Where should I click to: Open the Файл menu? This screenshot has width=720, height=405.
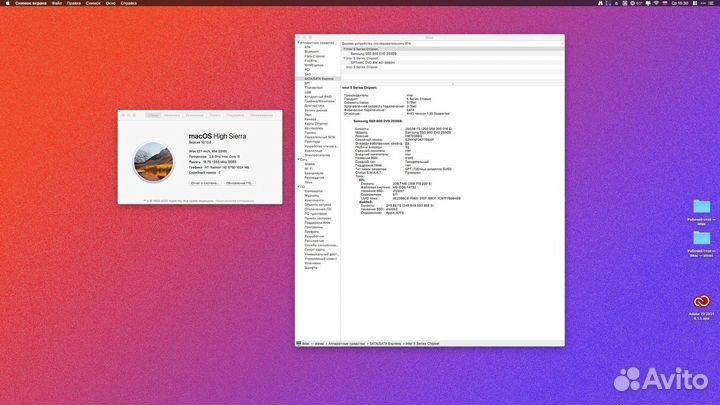click(x=56, y=3)
